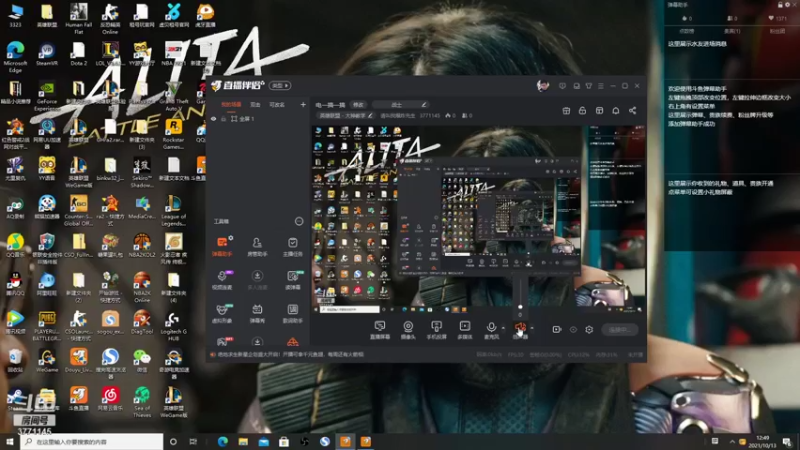The height and width of the screenshot is (450, 800).
Task: Switch to the 我的场景 scene tab
Action: (231, 105)
